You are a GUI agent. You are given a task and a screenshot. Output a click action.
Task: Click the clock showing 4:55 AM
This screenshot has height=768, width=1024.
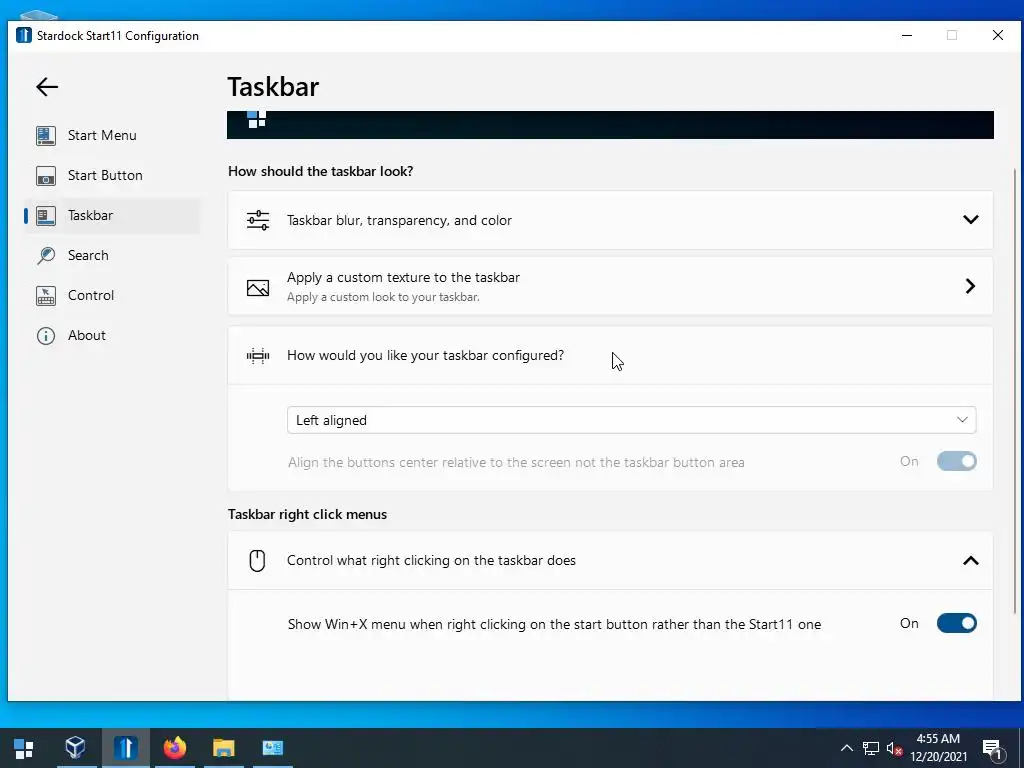click(x=938, y=739)
